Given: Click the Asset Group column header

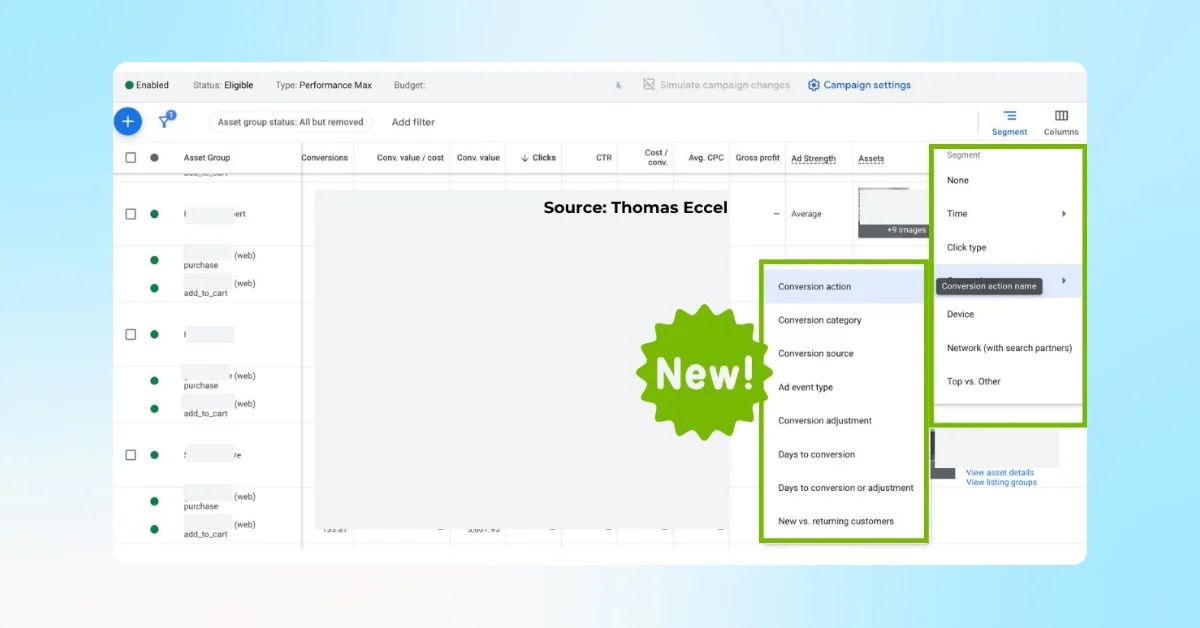Looking at the screenshot, I should point(207,158).
